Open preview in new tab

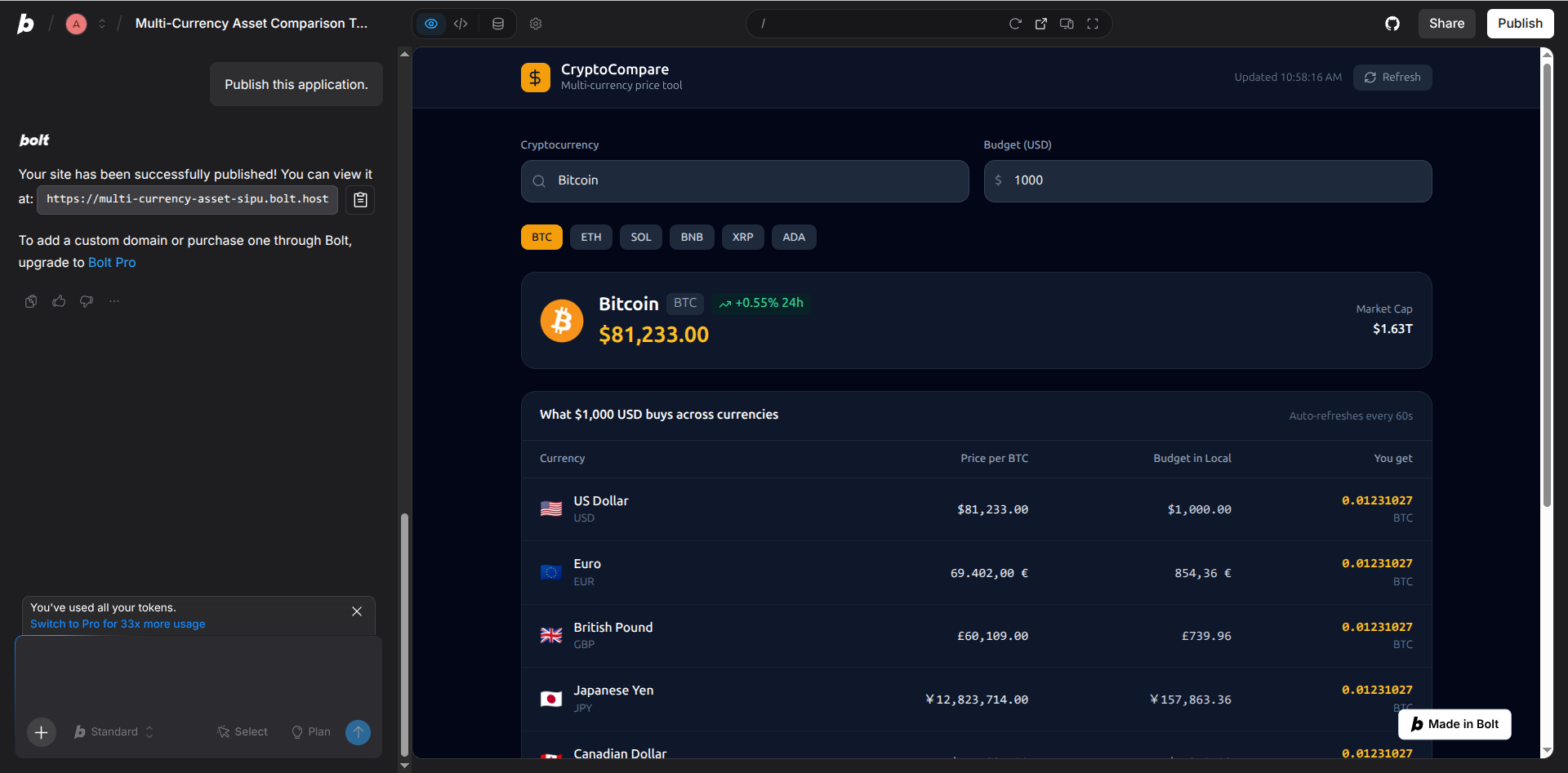coord(1040,24)
